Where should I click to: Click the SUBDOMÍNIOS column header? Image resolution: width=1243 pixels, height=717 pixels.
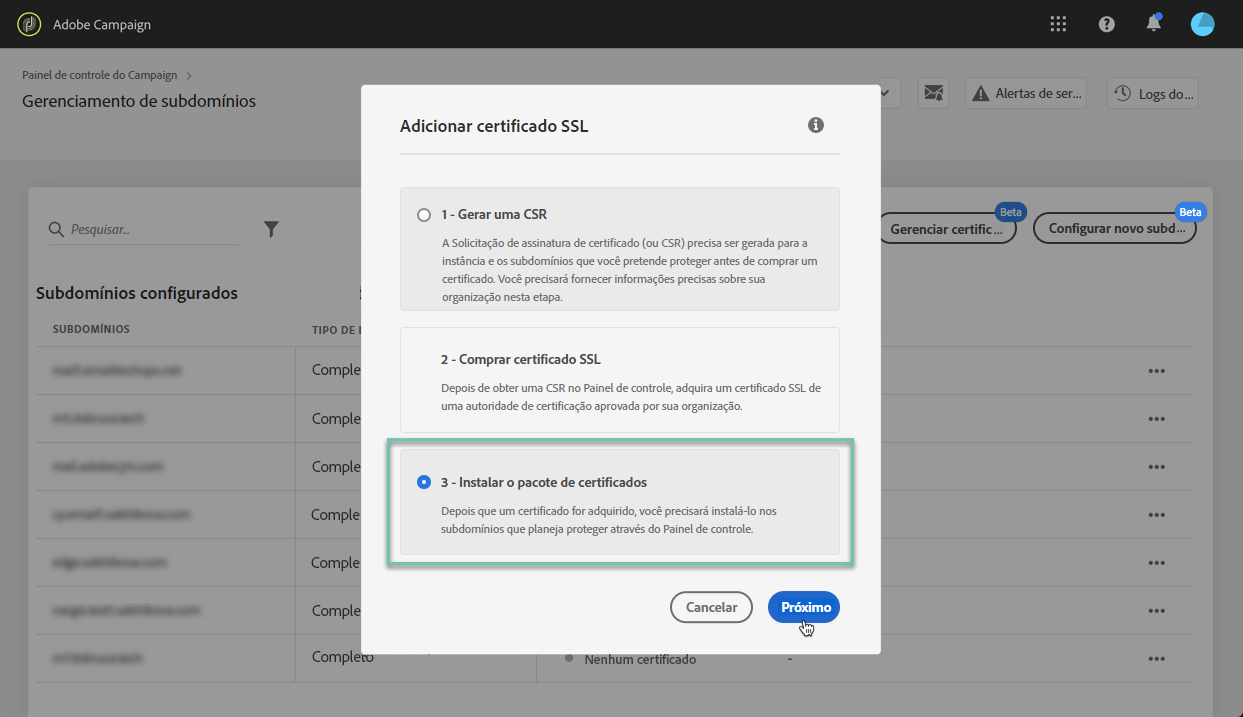91,329
